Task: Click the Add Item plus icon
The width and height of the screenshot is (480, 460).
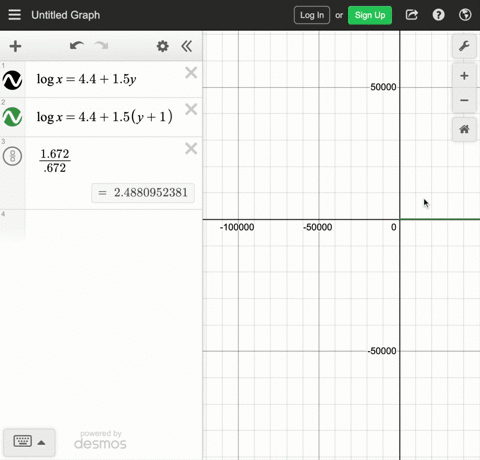Action: pos(15,46)
